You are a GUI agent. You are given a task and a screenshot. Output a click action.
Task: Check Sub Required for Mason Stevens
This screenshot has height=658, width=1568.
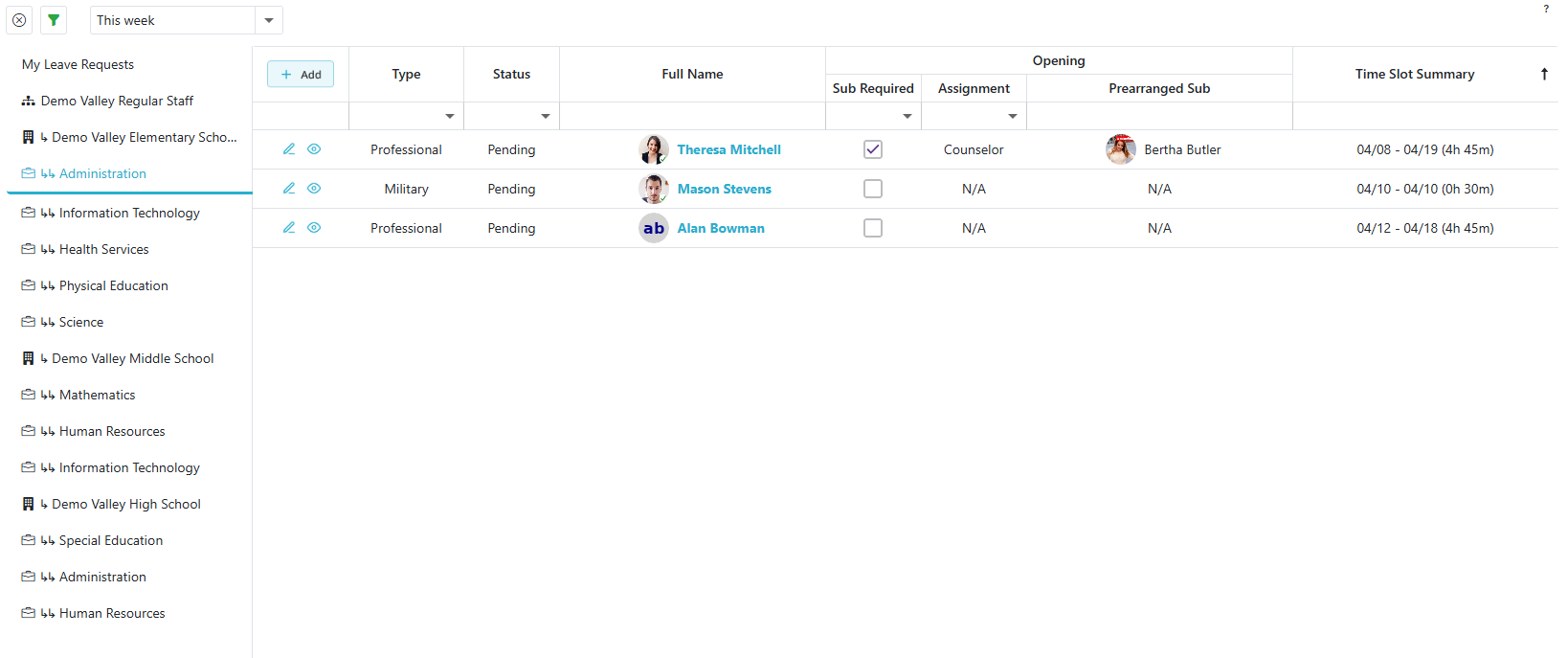click(873, 189)
